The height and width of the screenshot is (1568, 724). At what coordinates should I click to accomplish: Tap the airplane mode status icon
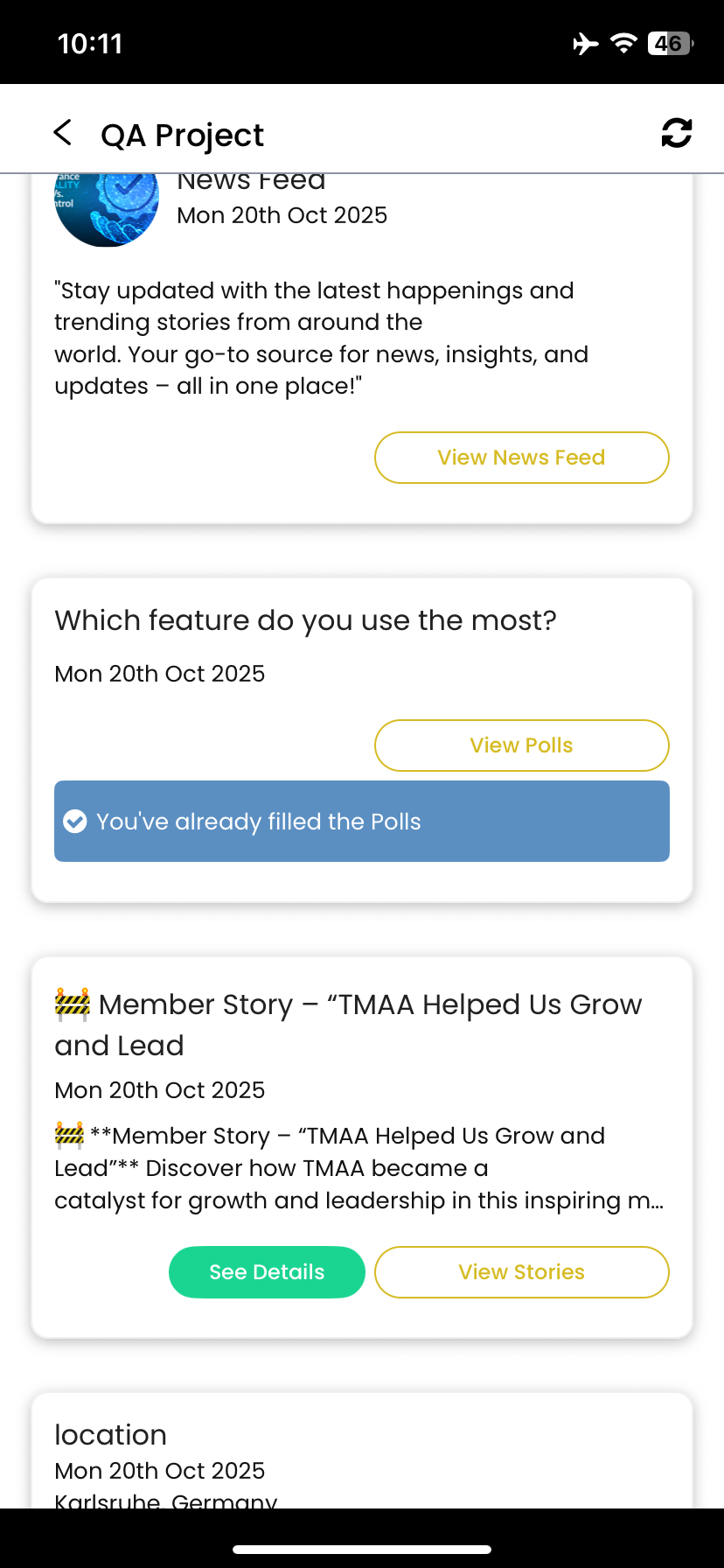[x=586, y=43]
